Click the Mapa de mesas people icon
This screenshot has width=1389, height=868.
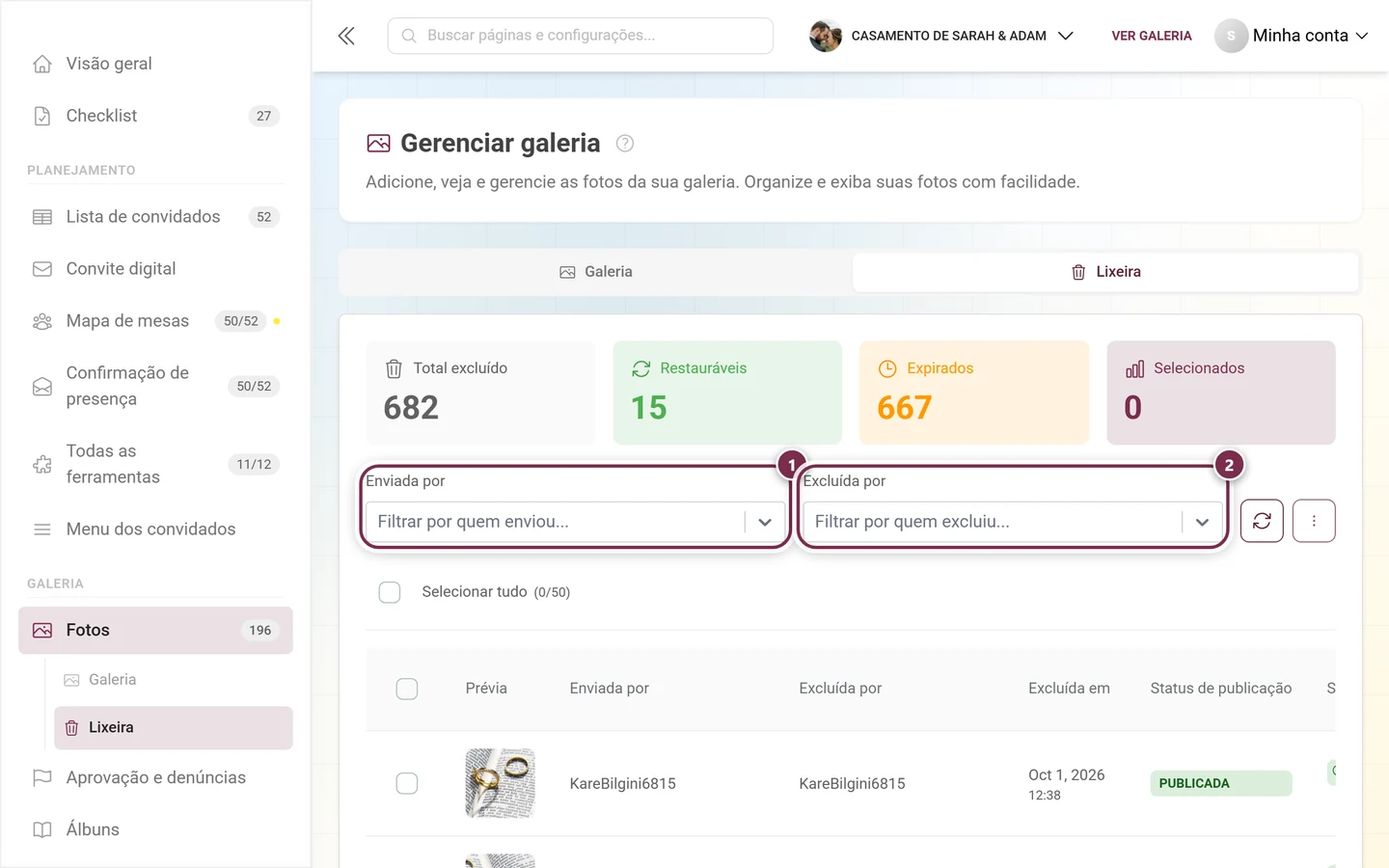[42, 321]
